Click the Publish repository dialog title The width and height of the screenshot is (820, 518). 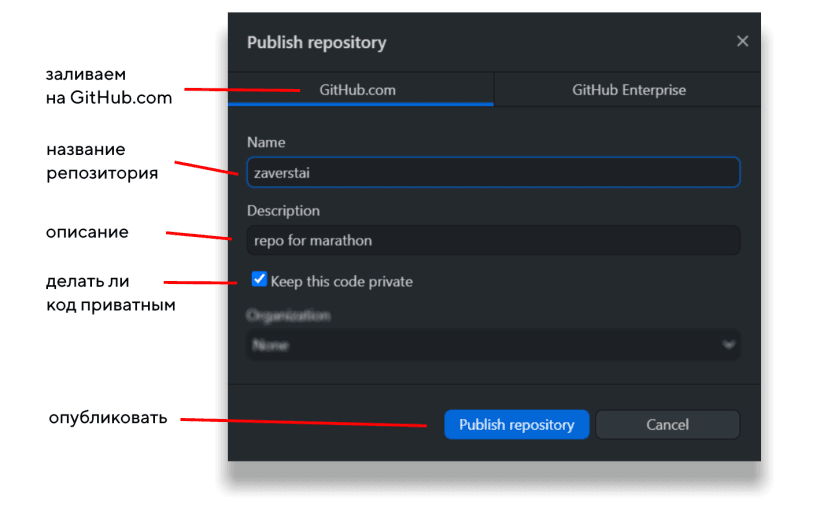(x=316, y=42)
